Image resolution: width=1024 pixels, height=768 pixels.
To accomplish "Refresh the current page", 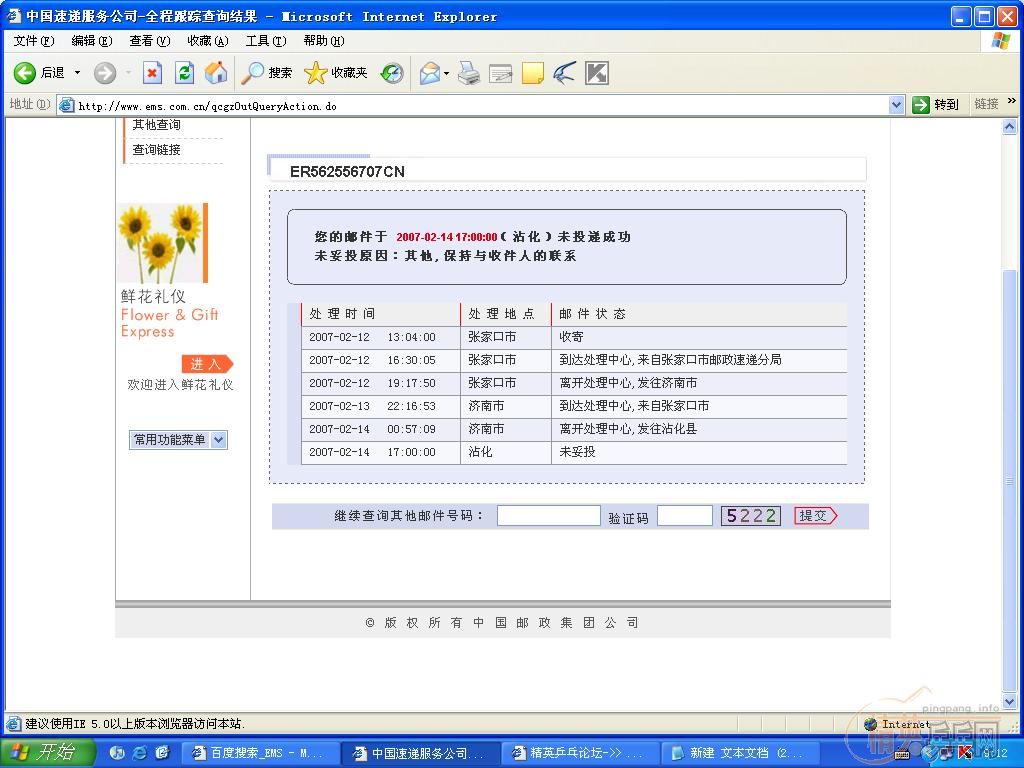I will point(184,72).
